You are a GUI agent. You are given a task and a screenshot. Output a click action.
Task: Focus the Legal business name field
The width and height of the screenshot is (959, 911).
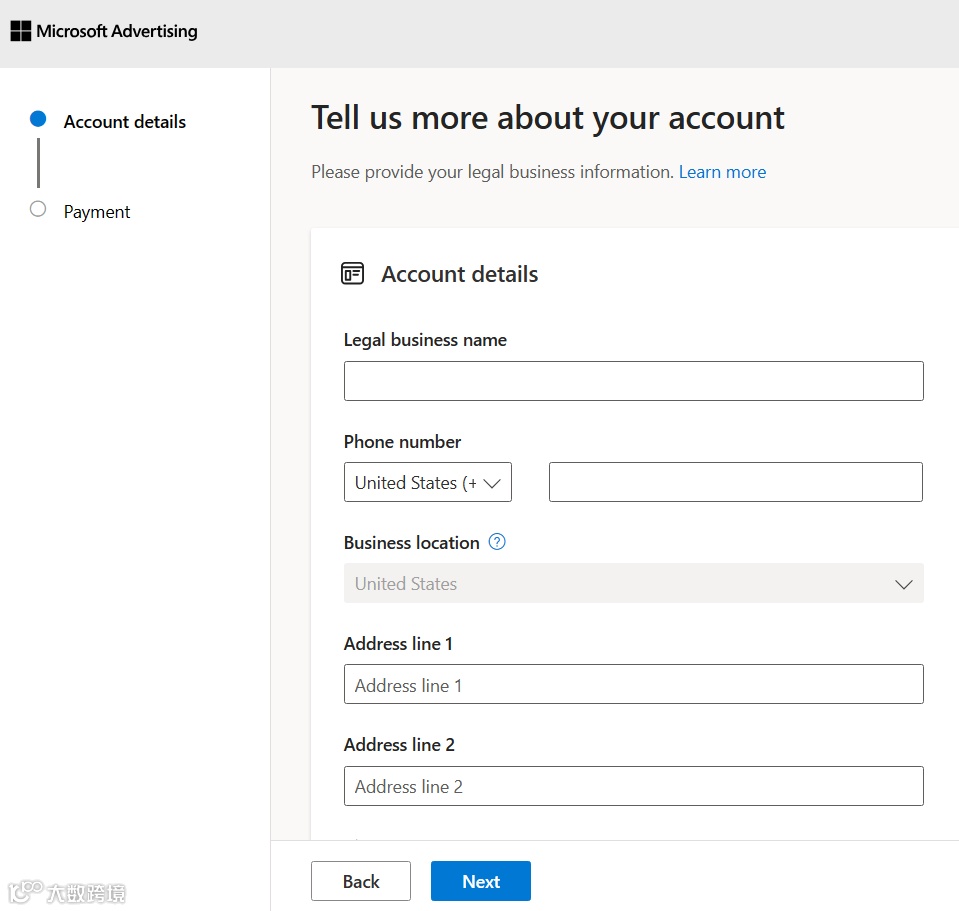click(633, 381)
